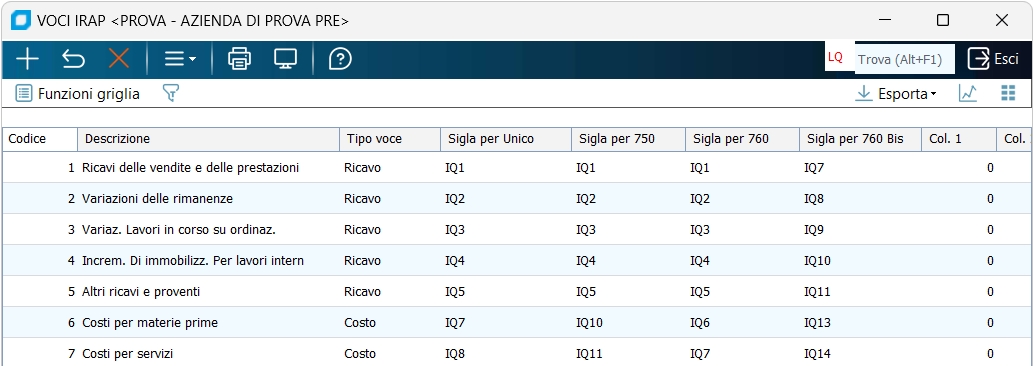1033x366 pixels.
Task: Click the printer icon to print
Action: tap(239, 59)
